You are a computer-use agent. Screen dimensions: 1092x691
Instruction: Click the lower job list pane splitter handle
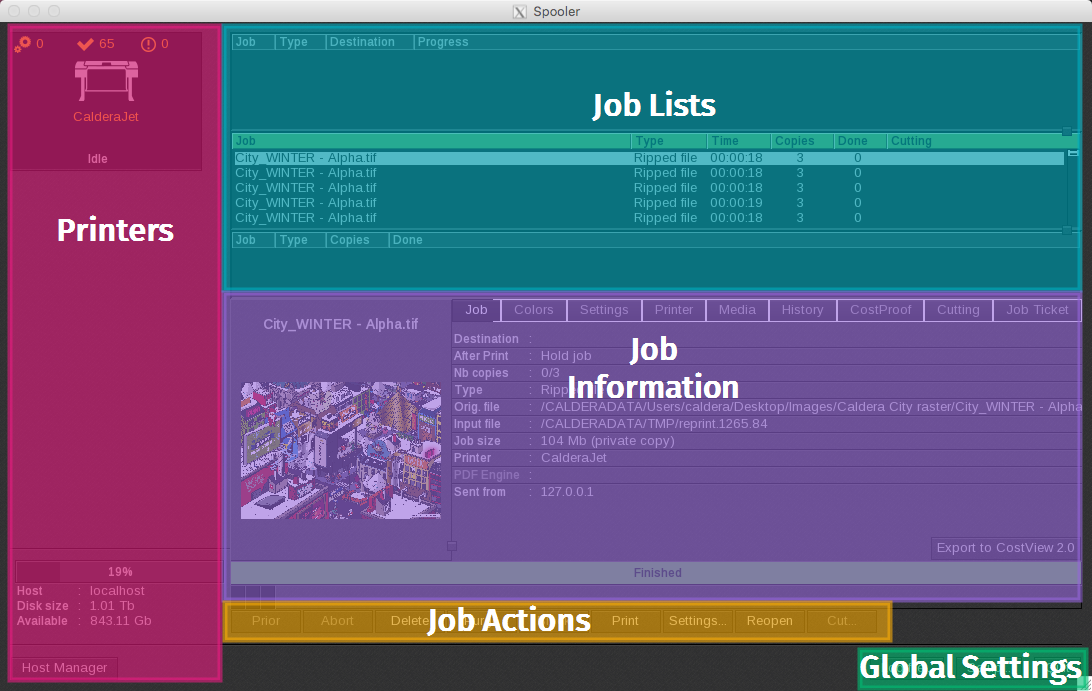click(1067, 230)
